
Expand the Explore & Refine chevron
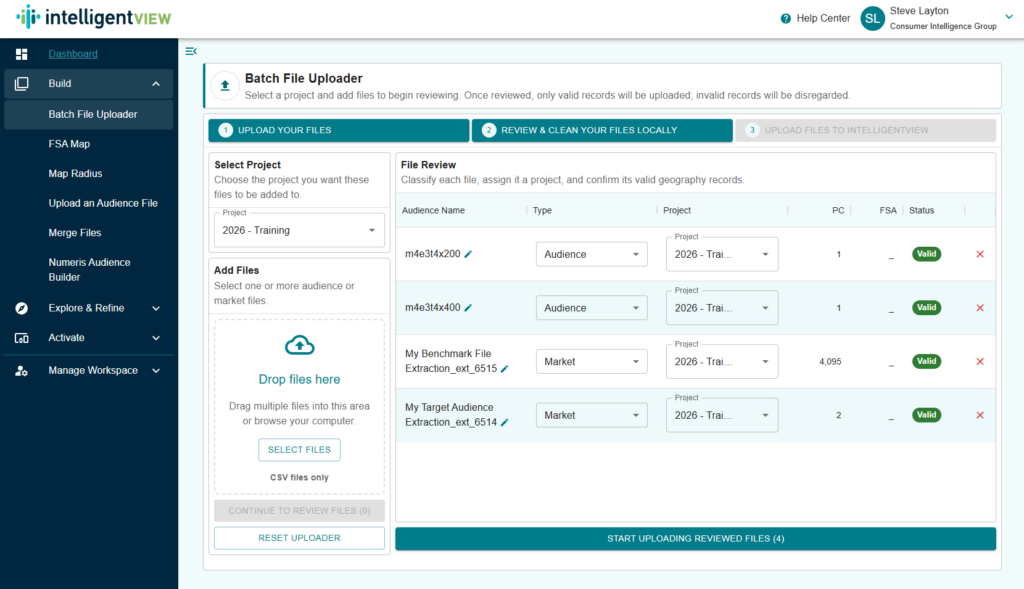coord(156,308)
